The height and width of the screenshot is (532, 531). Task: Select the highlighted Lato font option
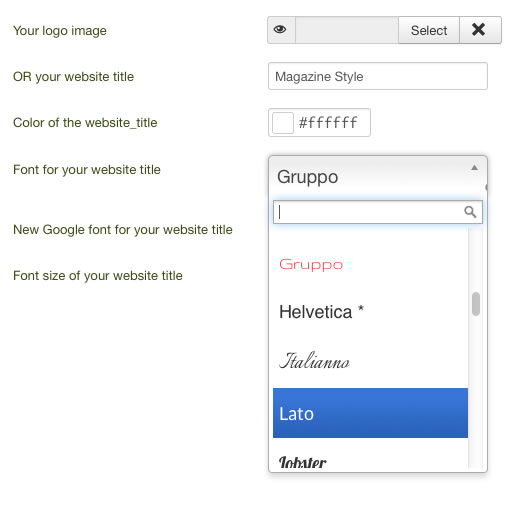click(370, 413)
